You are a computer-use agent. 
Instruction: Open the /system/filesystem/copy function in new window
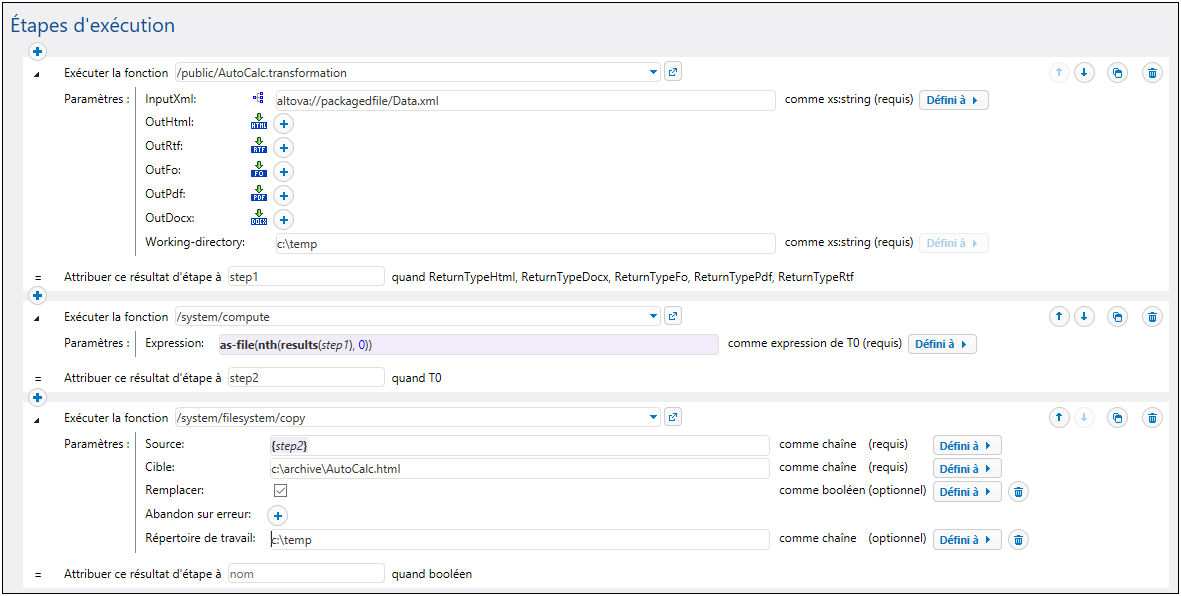point(673,417)
